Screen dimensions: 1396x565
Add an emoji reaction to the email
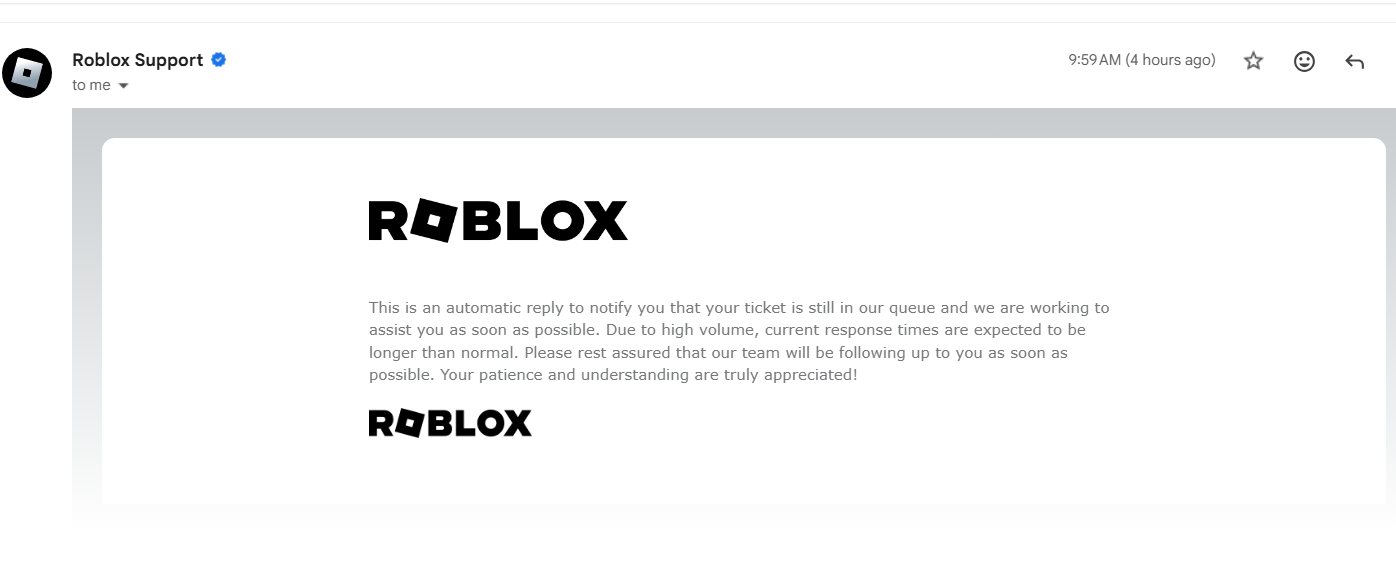1304,61
